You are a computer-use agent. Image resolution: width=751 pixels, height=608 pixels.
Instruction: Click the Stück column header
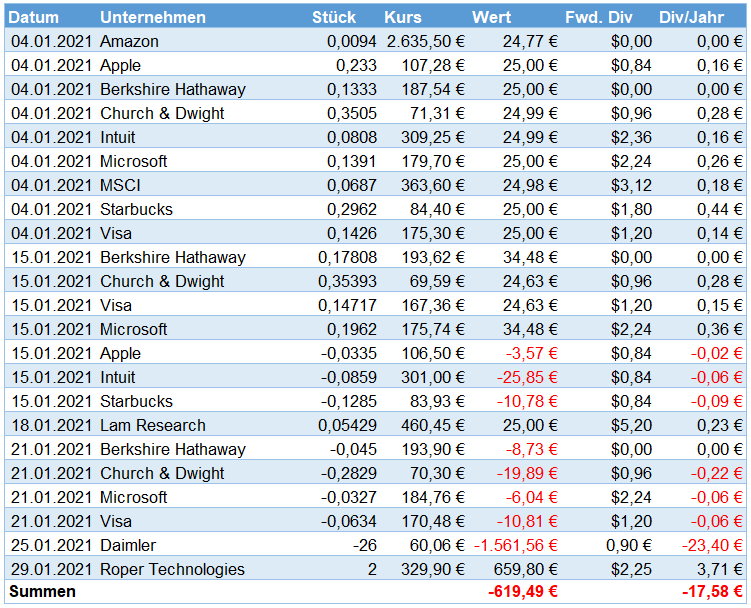[334, 17]
